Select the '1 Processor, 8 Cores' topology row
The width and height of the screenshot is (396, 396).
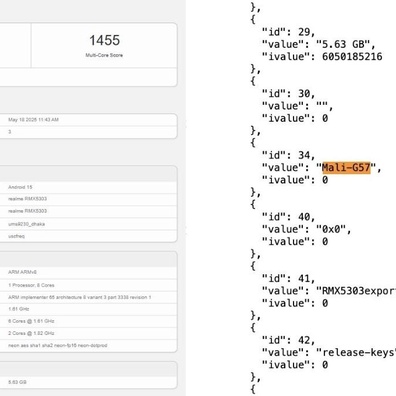[x=88, y=285]
